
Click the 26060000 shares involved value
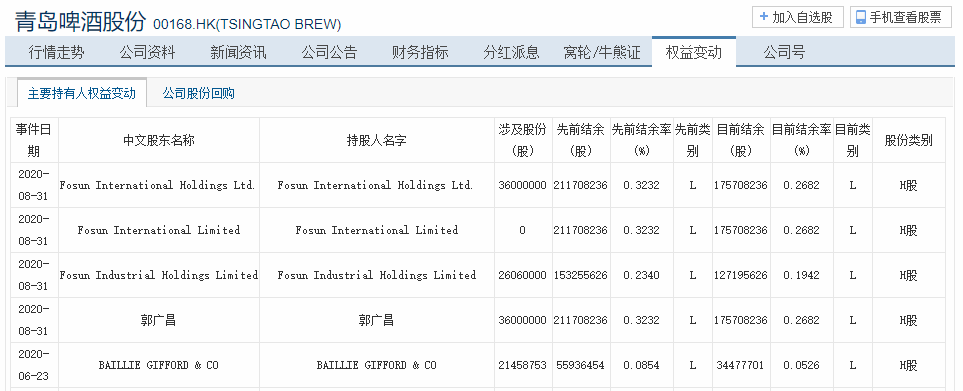pos(523,275)
